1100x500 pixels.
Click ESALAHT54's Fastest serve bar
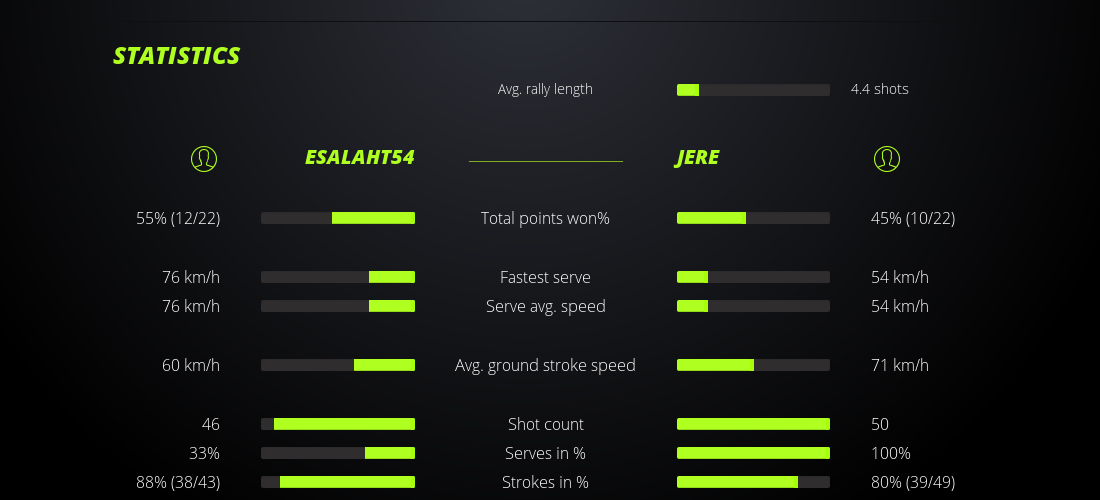pos(338,277)
